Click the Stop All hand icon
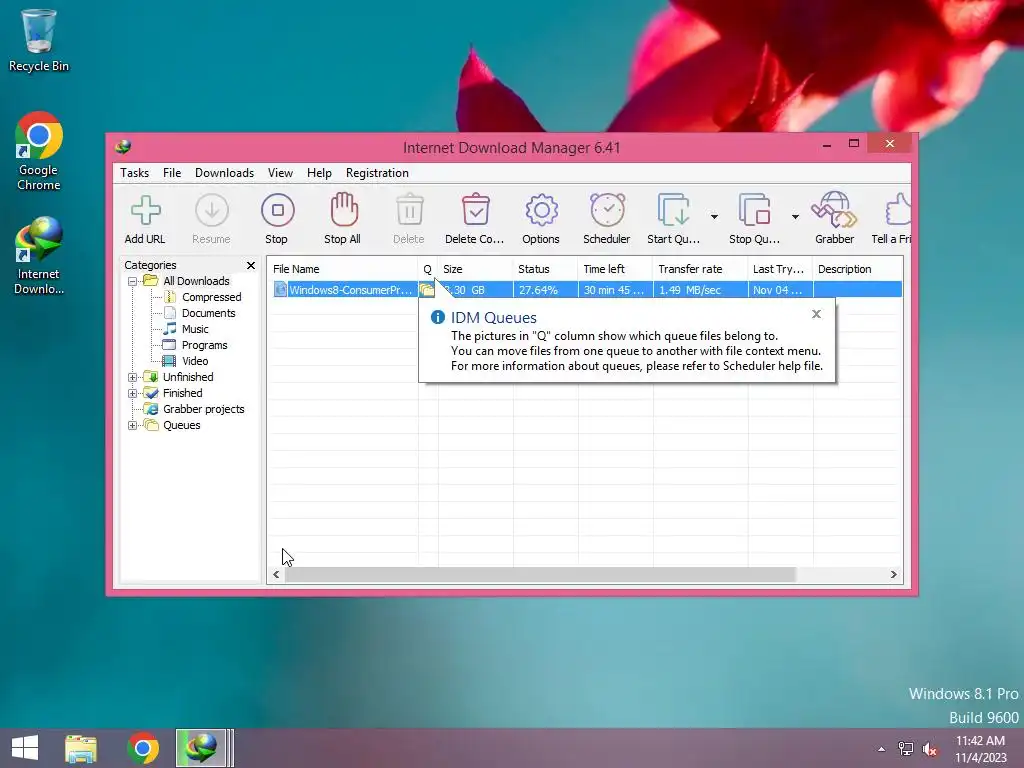The height and width of the screenshot is (768, 1024). pyautogui.click(x=344, y=209)
